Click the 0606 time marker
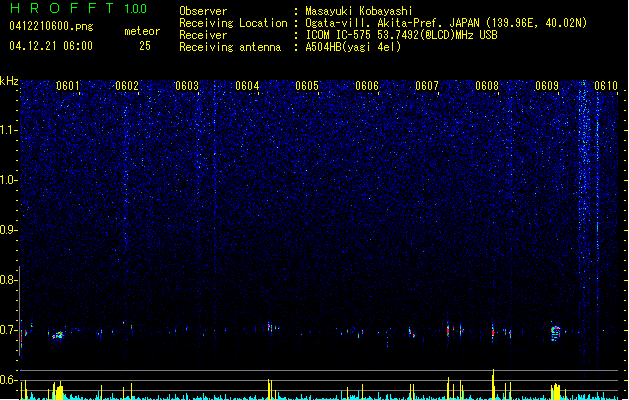The width and height of the screenshot is (629, 400). point(367,86)
